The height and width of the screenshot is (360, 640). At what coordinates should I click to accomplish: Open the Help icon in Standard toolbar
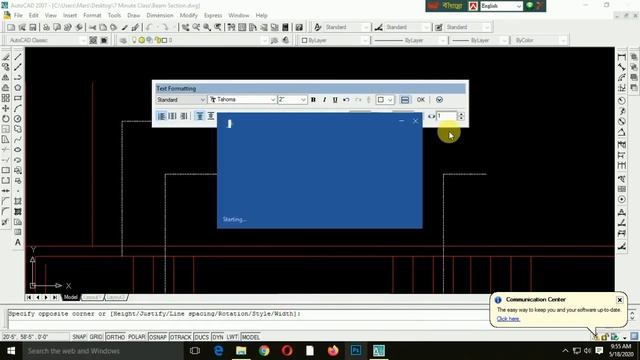click(x=299, y=27)
